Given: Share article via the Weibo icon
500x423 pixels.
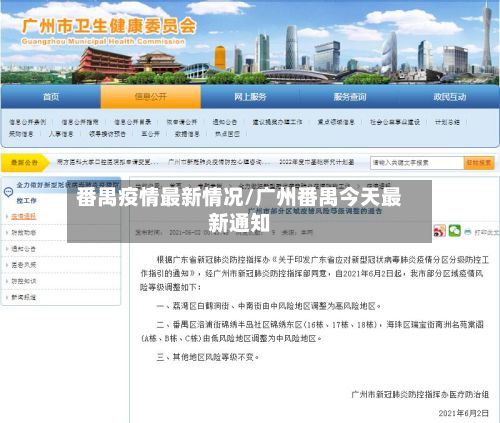Looking at the screenshot, I should tap(439, 231).
